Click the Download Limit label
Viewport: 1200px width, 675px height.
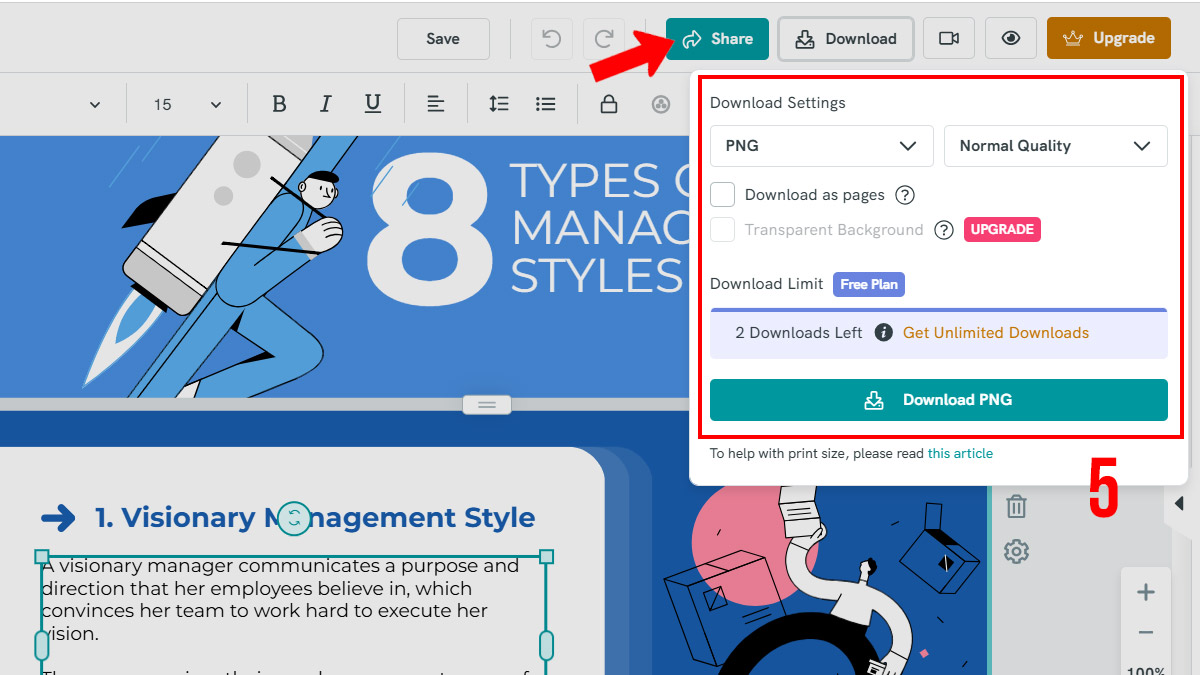(x=767, y=284)
